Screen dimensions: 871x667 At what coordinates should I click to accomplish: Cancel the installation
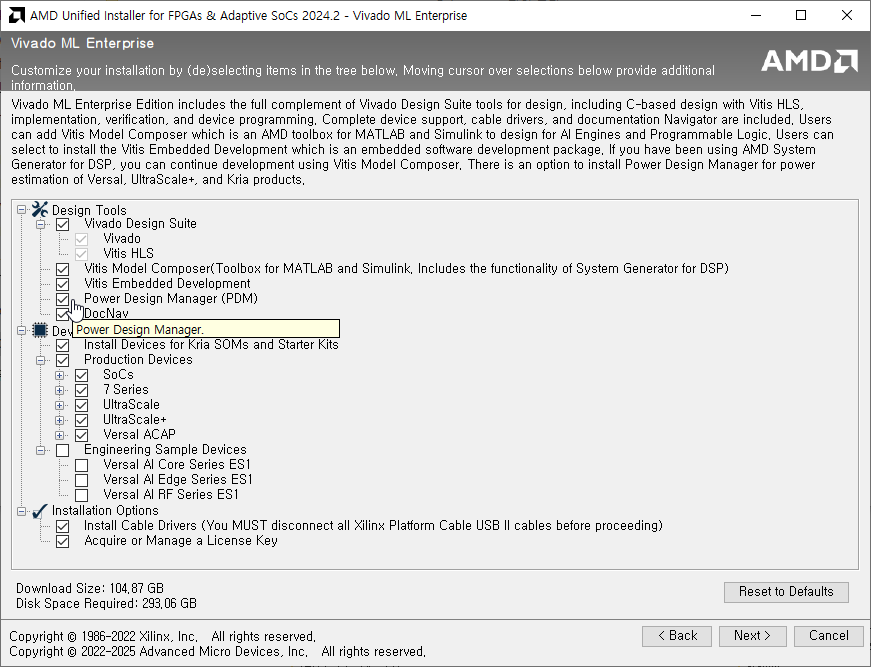[x=828, y=636]
